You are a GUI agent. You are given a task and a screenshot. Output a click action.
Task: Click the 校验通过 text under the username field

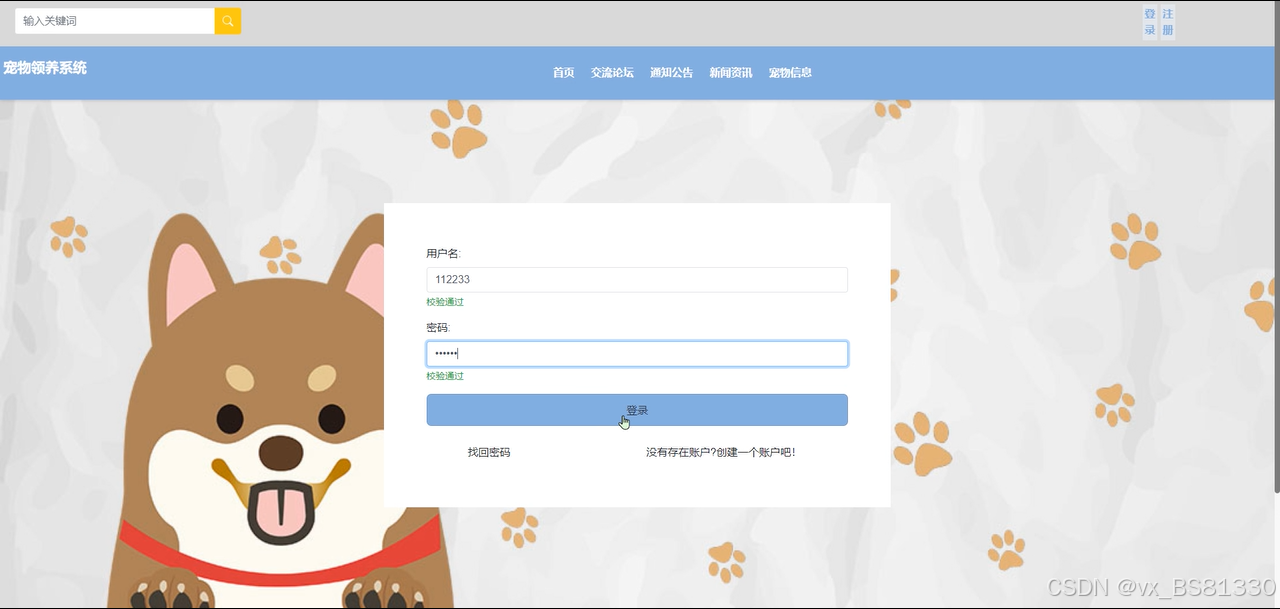[x=445, y=302]
